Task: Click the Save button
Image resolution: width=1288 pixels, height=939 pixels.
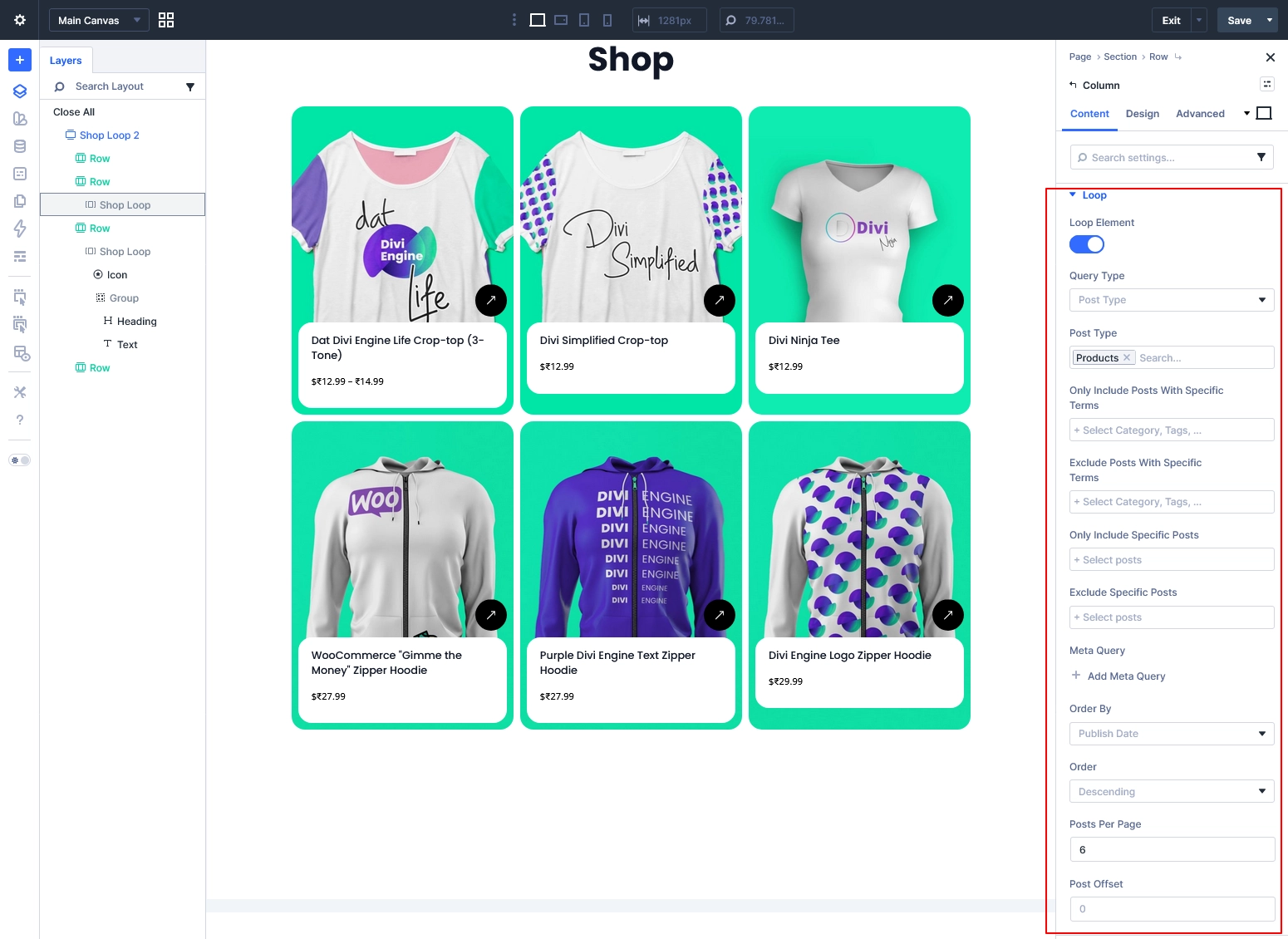Action: [x=1239, y=19]
